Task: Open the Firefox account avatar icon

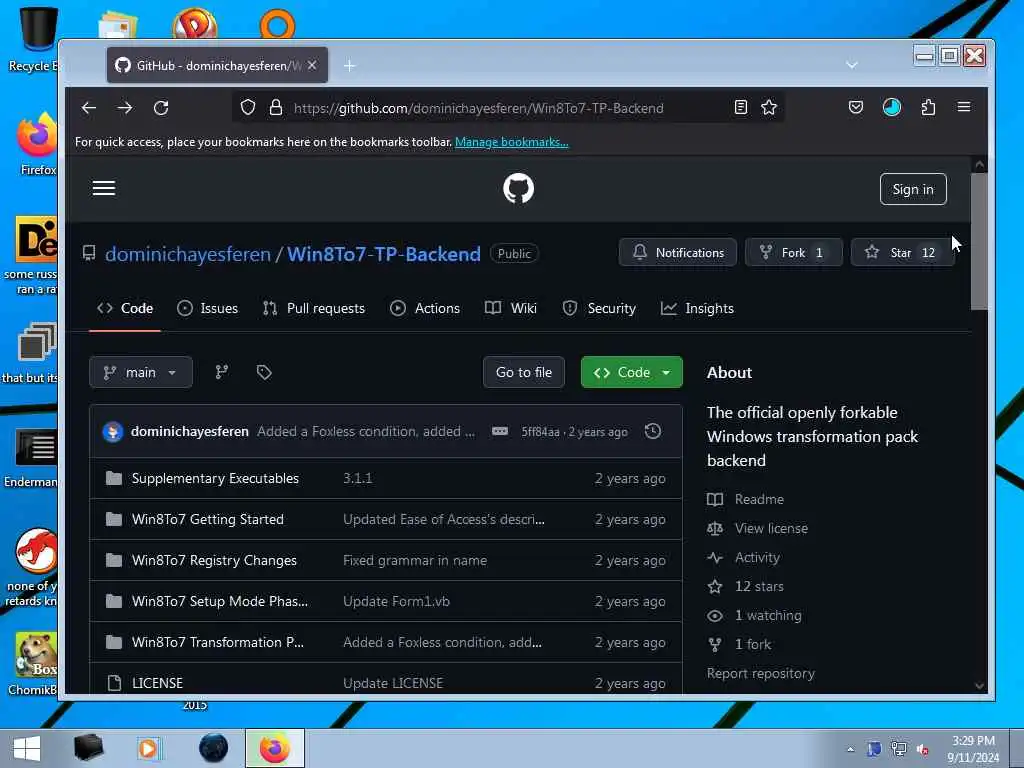Action: click(x=892, y=107)
